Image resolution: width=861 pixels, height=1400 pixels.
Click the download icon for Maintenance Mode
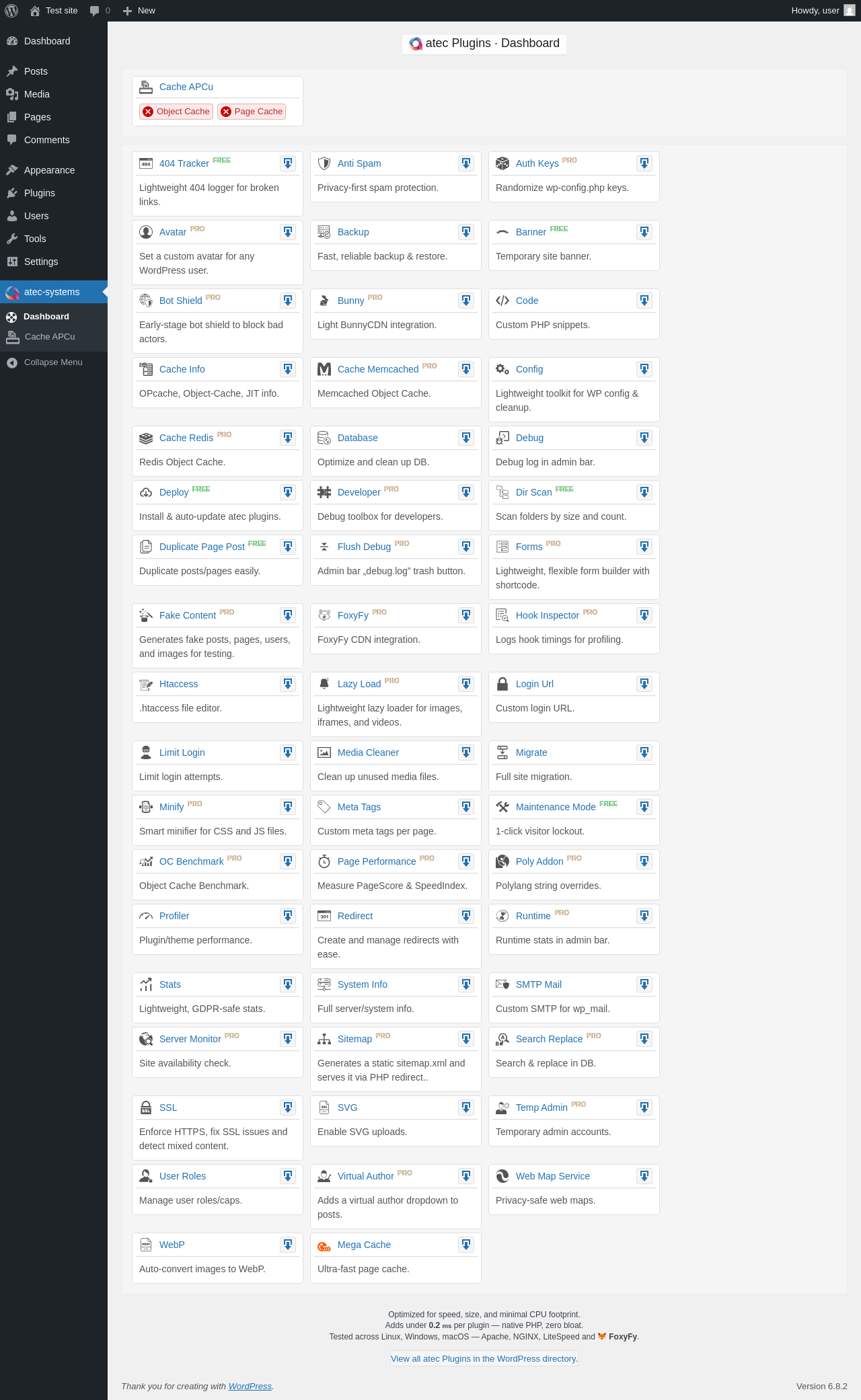pos(644,807)
